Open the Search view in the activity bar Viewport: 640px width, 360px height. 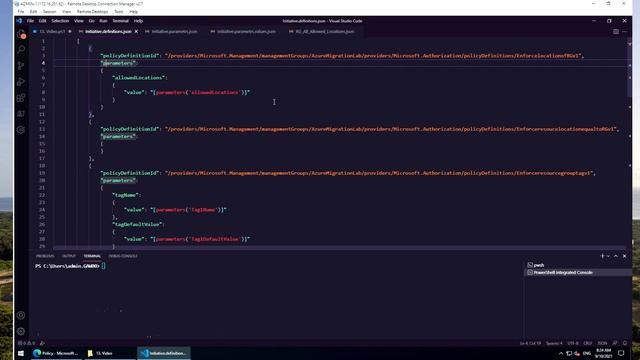(x=21, y=49)
